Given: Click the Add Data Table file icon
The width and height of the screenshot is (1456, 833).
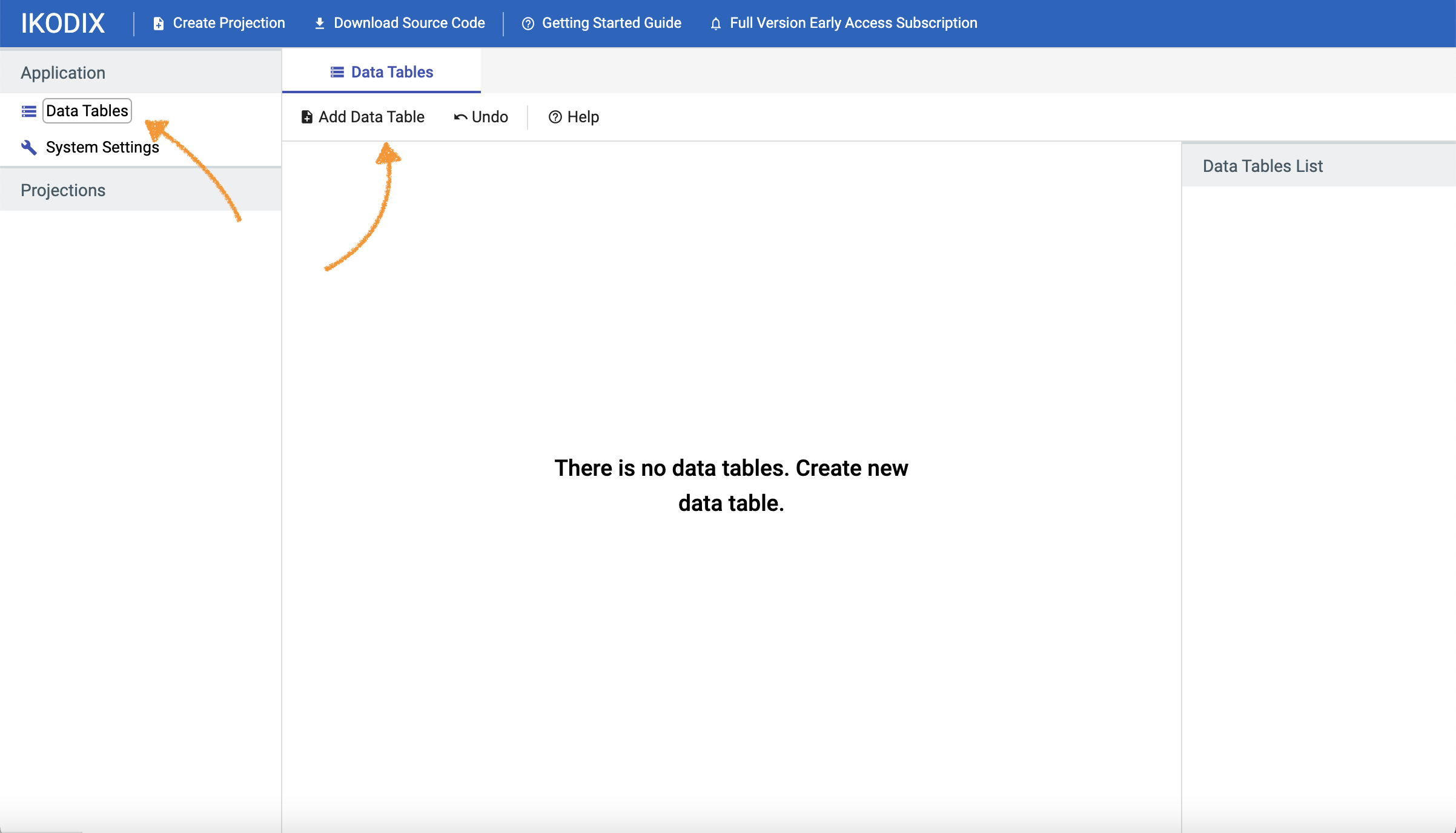Looking at the screenshot, I should click(307, 117).
